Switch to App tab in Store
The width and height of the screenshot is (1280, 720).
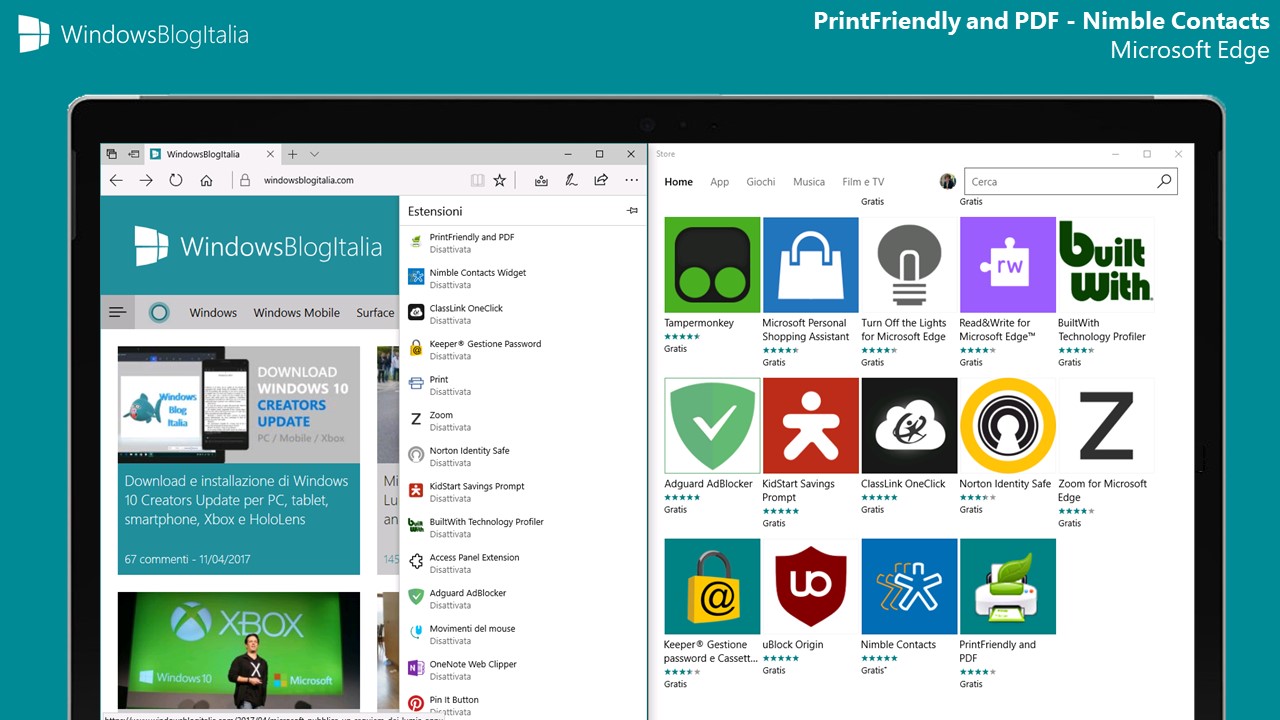tap(719, 182)
